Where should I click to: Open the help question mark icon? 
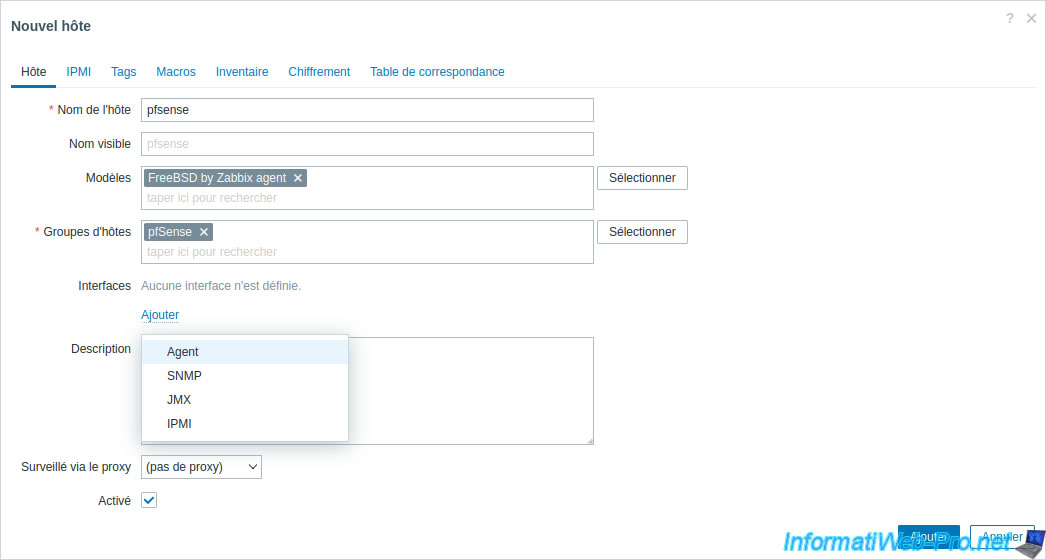point(1009,19)
